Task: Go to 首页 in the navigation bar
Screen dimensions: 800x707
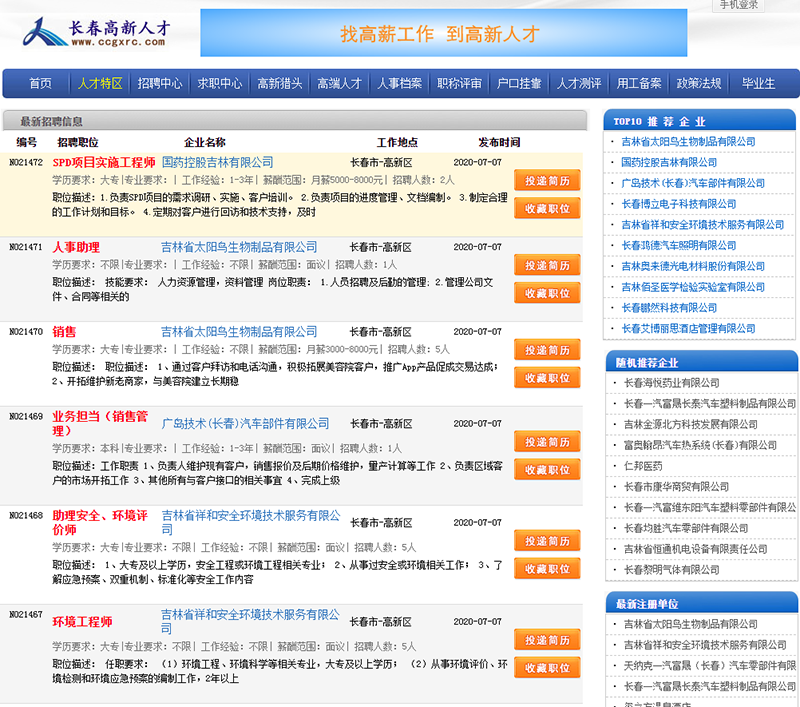Action: [40, 83]
